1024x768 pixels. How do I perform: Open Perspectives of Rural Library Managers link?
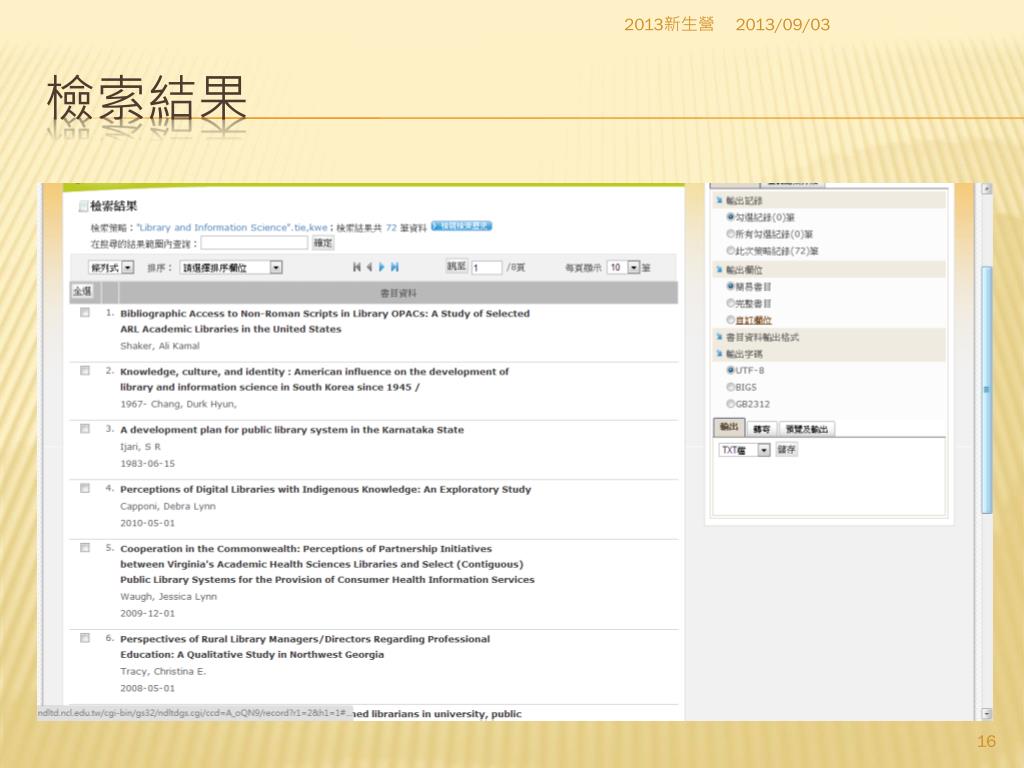tap(305, 647)
